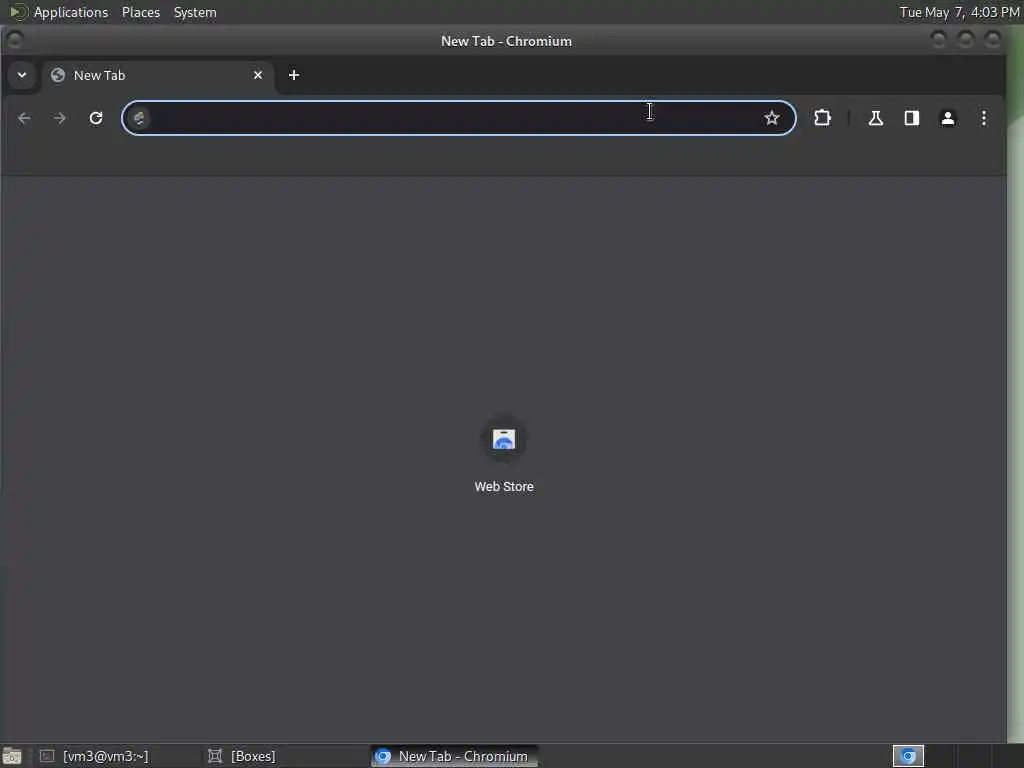Close the New Tab tab
The height and width of the screenshot is (768, 1024).
coord(258,75)
